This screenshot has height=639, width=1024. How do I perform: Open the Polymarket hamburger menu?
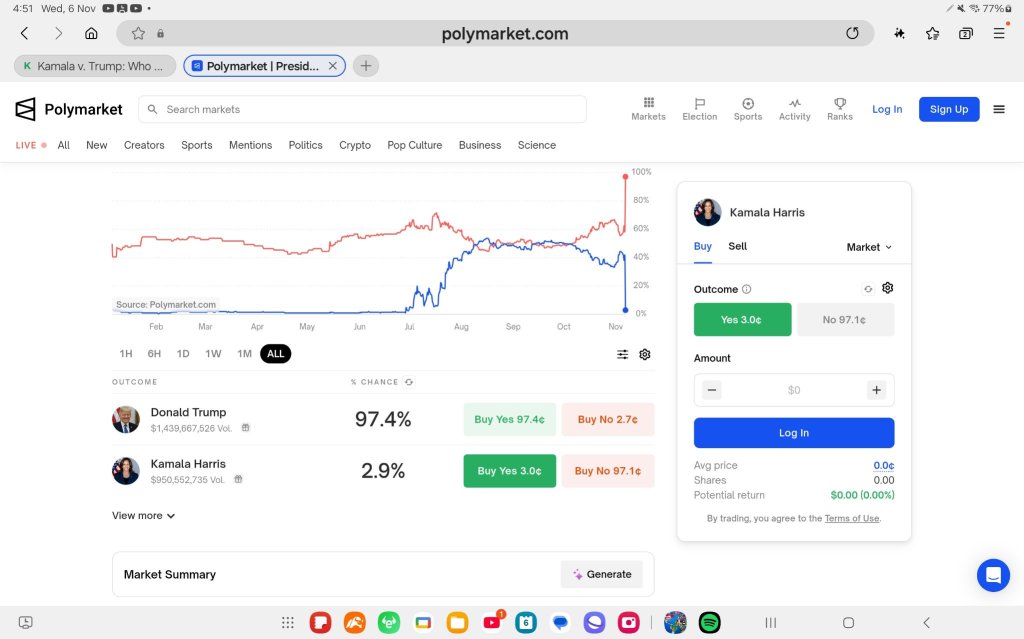click(999, 109)
